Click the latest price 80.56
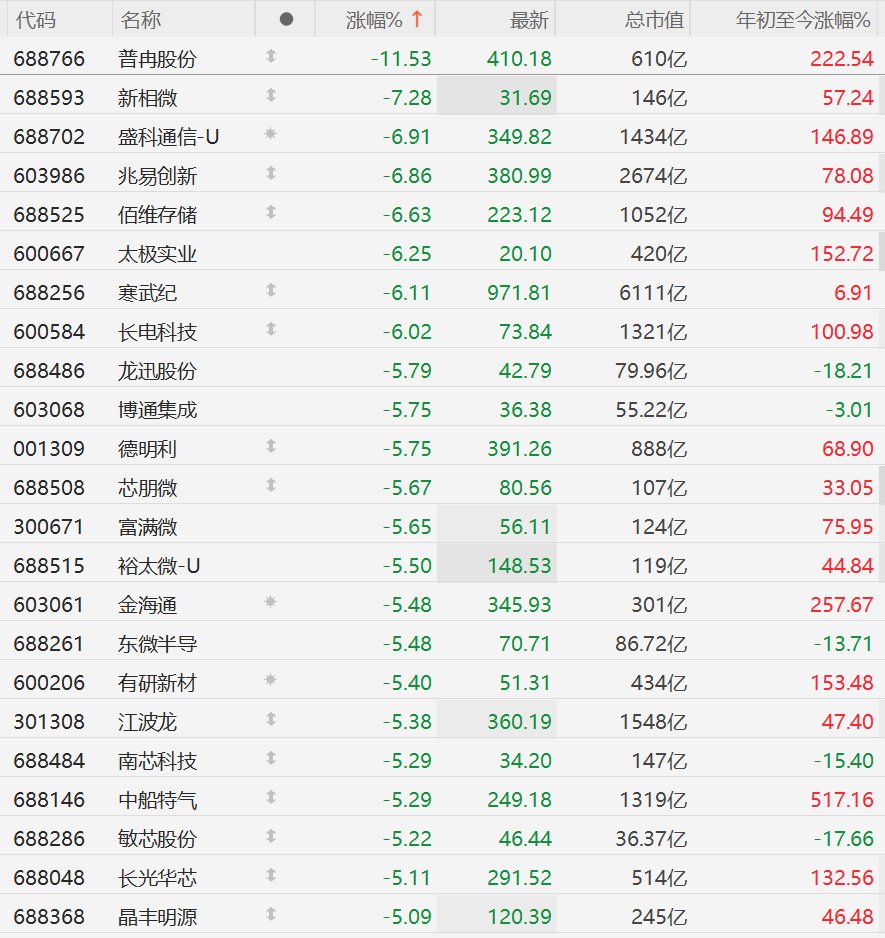Image resolution: width=885 pixels, height=938 pixels. click(x=525, y=488)
